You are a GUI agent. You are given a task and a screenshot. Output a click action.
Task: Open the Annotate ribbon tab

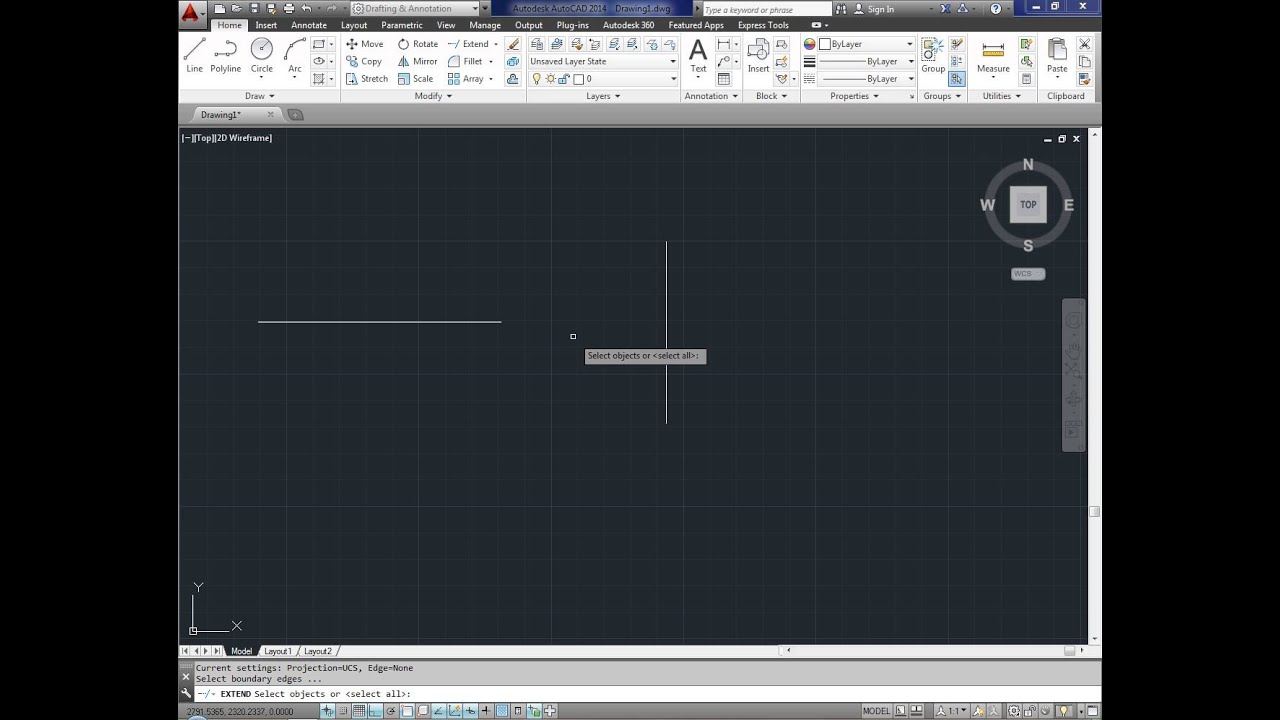click(x=309, y=25)
